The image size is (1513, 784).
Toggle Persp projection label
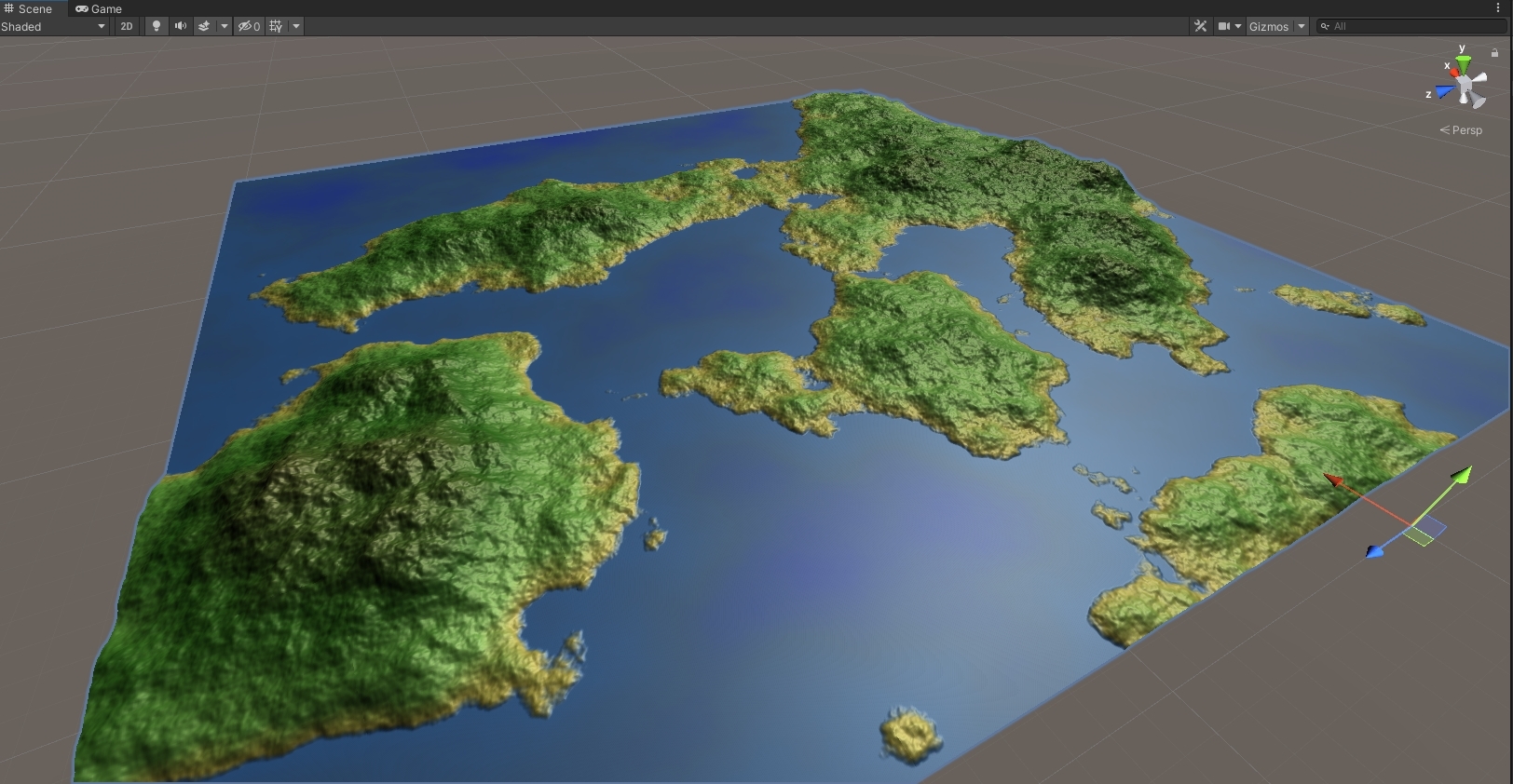click(1461, 130)
